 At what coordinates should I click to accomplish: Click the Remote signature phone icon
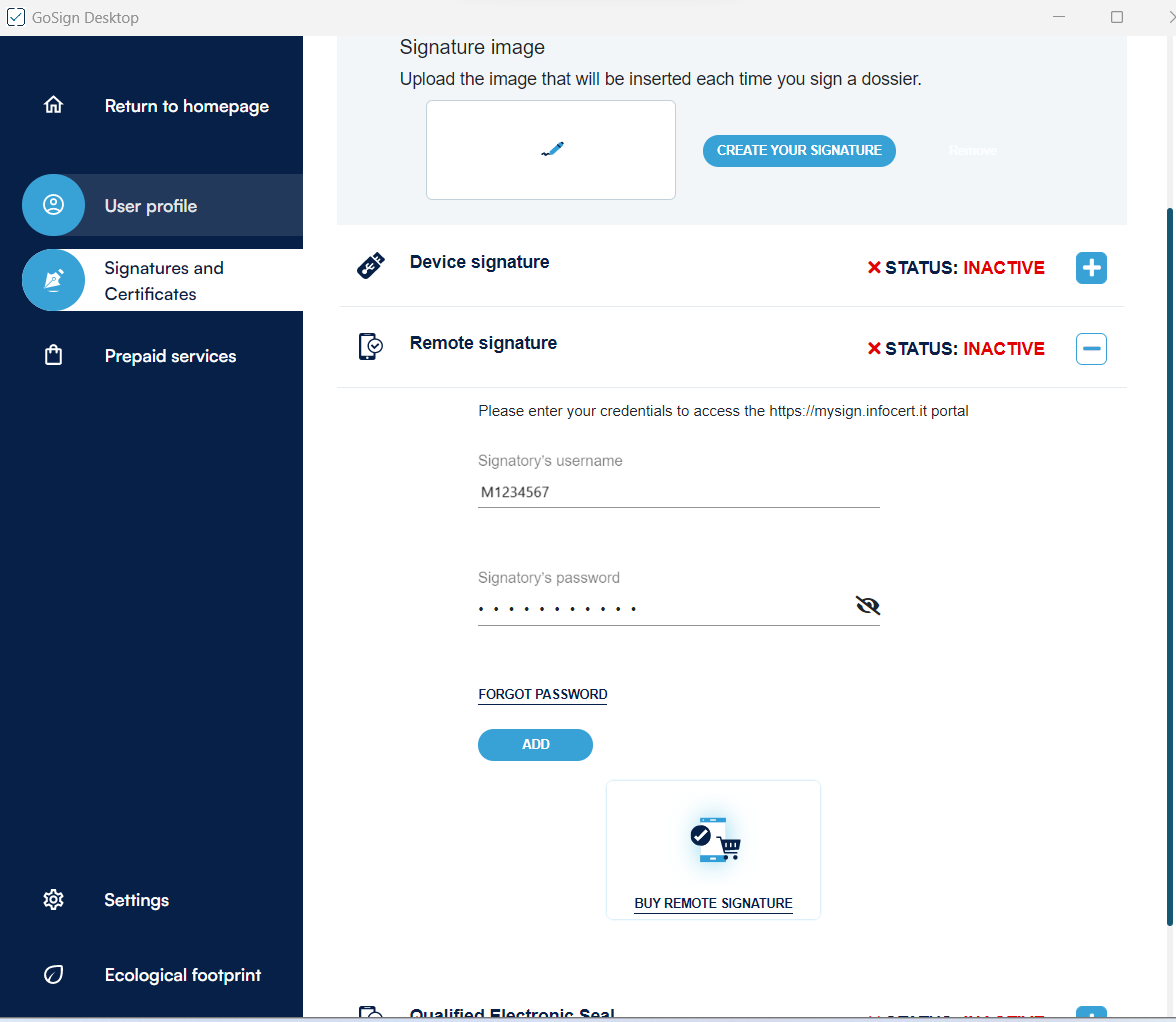370,347
